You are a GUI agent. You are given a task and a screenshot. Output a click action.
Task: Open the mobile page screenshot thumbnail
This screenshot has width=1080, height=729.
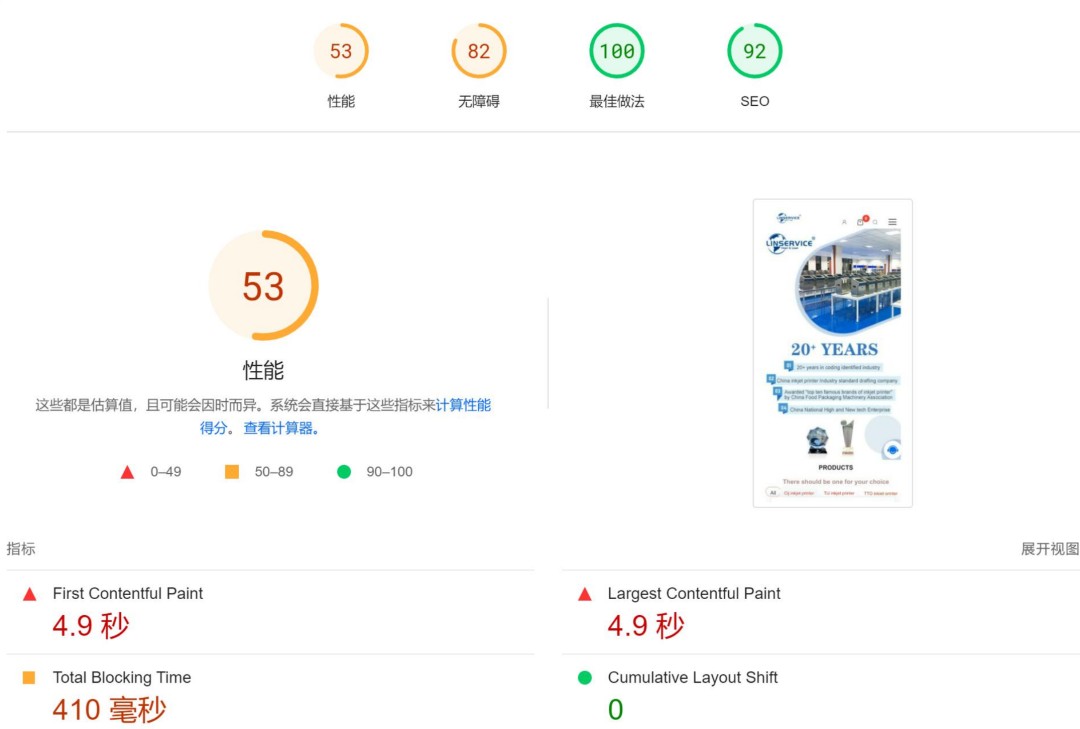(x=832, y=353)
